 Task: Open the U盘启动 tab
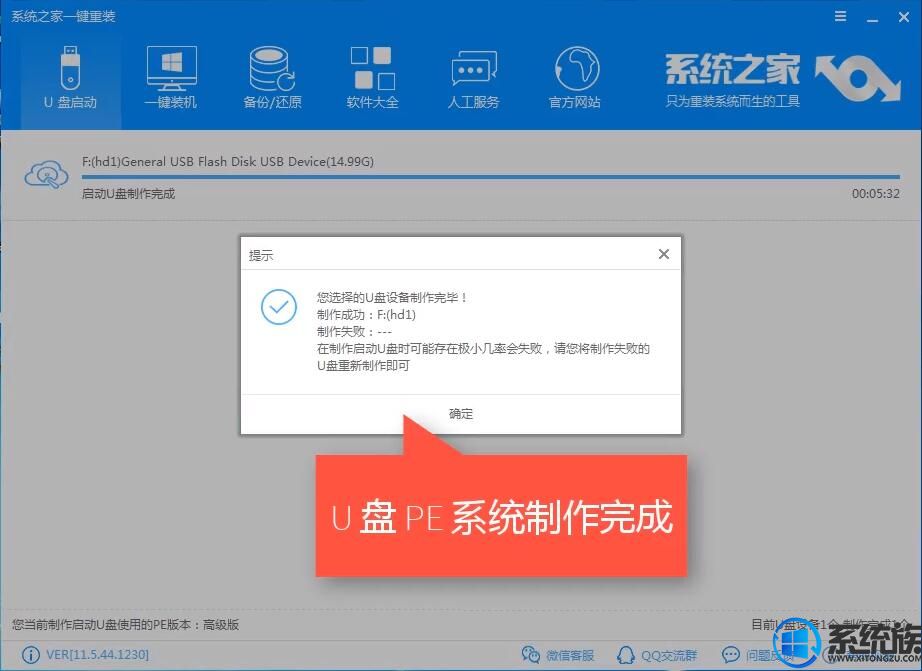(x=71, y=78)
